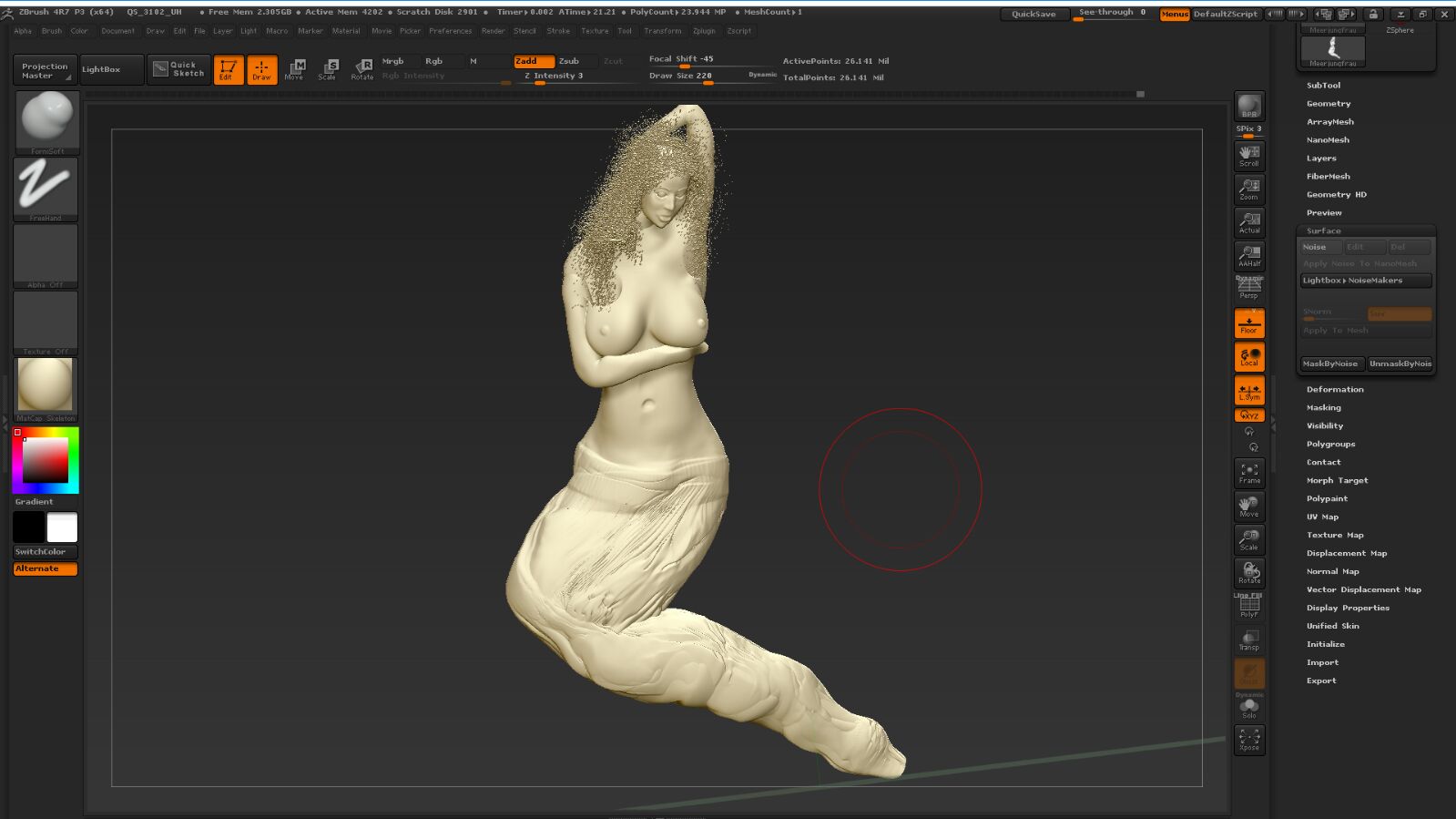Click the BPR render icon
Image resolution: width=1456 pixels, height=819 pixels.
pyautogui.click(x=1249, y=107)
